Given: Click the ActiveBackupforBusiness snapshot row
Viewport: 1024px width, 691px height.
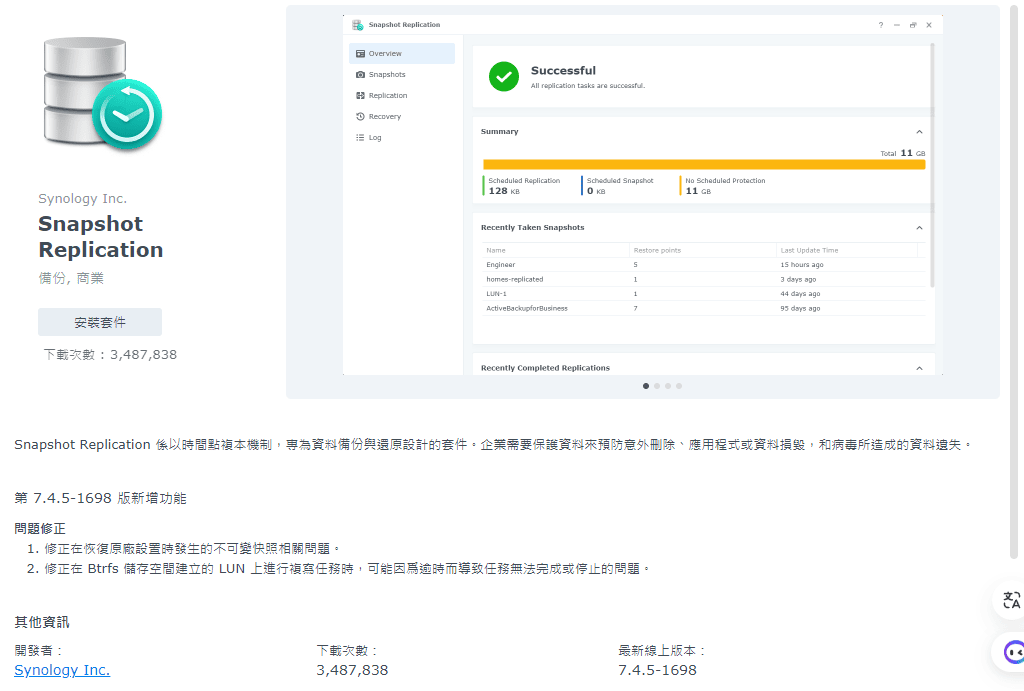Looking at the screenshot, I should point(704,308).
